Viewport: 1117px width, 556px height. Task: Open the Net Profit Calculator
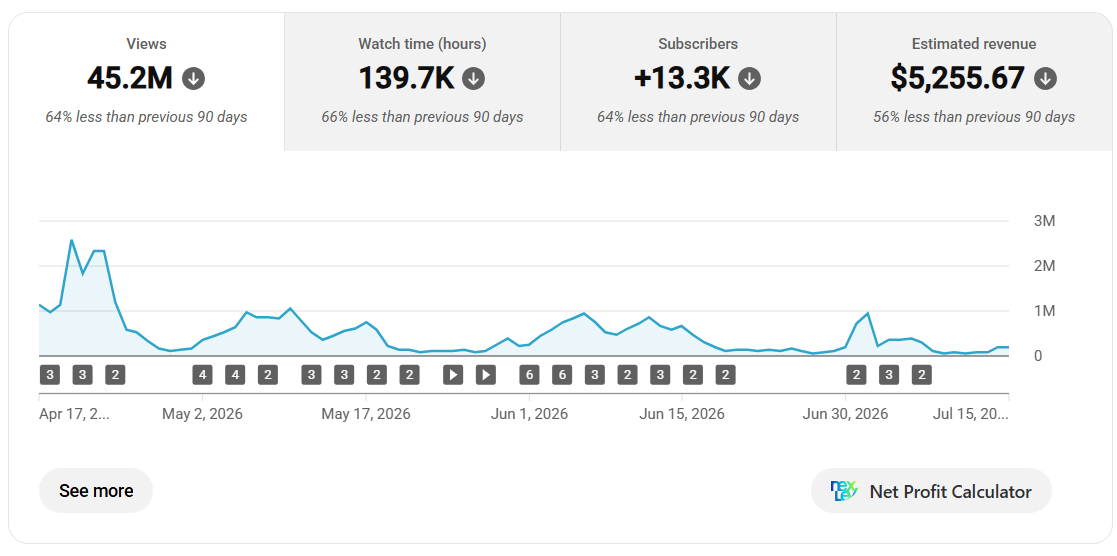pos(931,491)
